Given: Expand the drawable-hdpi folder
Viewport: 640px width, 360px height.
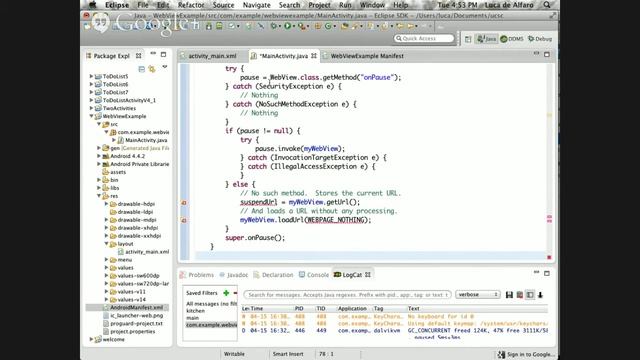Looking at the screenshot, I should click(107, 204).
